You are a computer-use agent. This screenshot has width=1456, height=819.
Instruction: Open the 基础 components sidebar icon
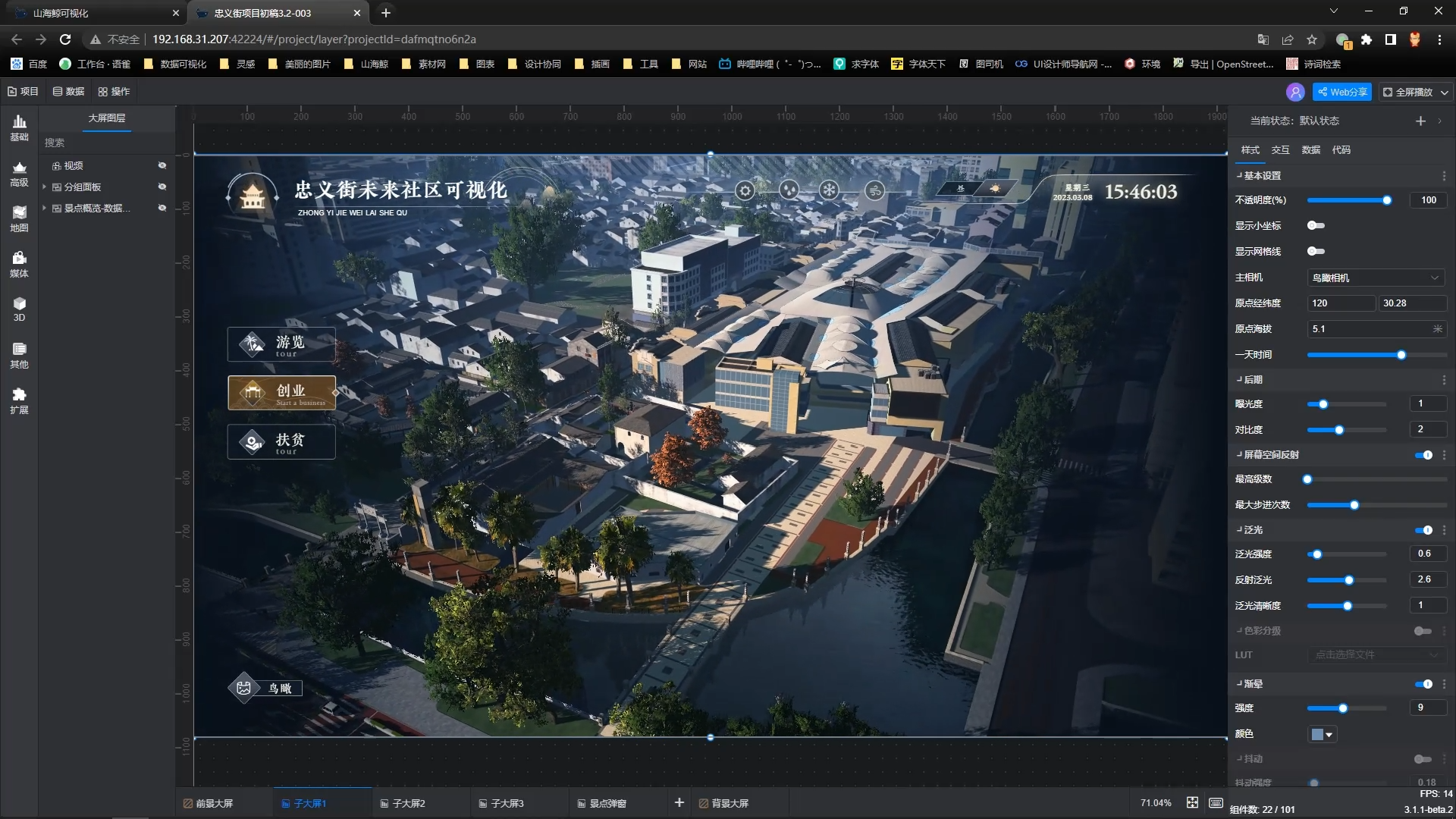click(19, 127)
